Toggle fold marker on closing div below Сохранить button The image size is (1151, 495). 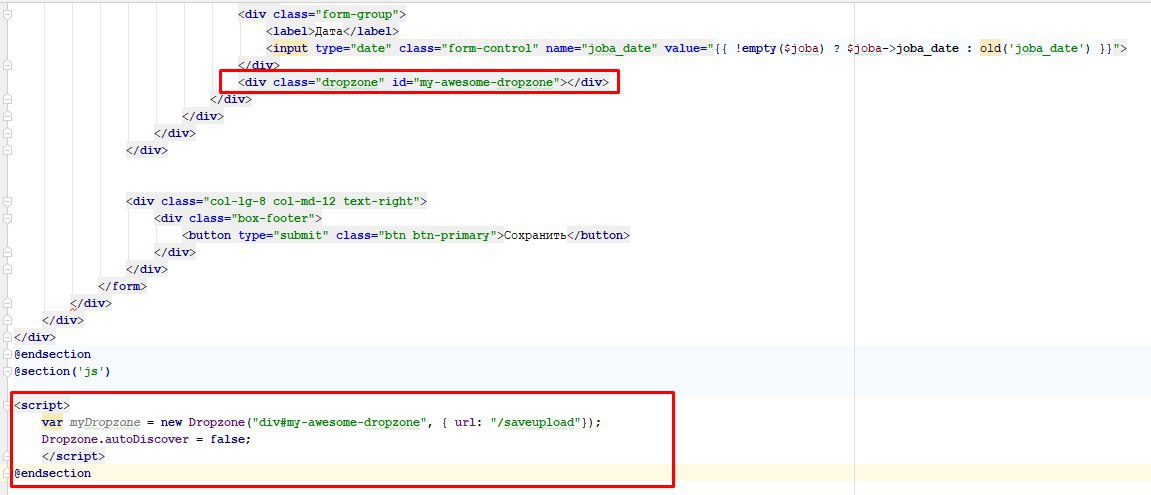pos(7,252)
